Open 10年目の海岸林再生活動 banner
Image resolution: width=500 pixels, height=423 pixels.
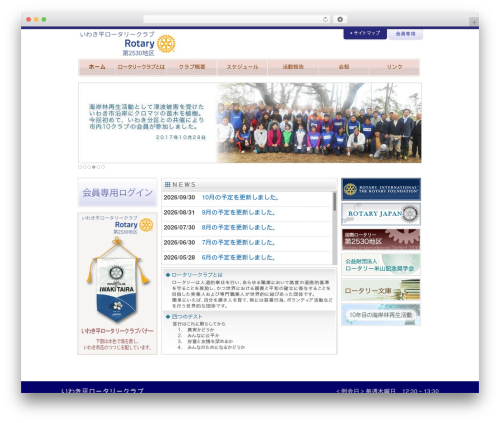(381, 315)
